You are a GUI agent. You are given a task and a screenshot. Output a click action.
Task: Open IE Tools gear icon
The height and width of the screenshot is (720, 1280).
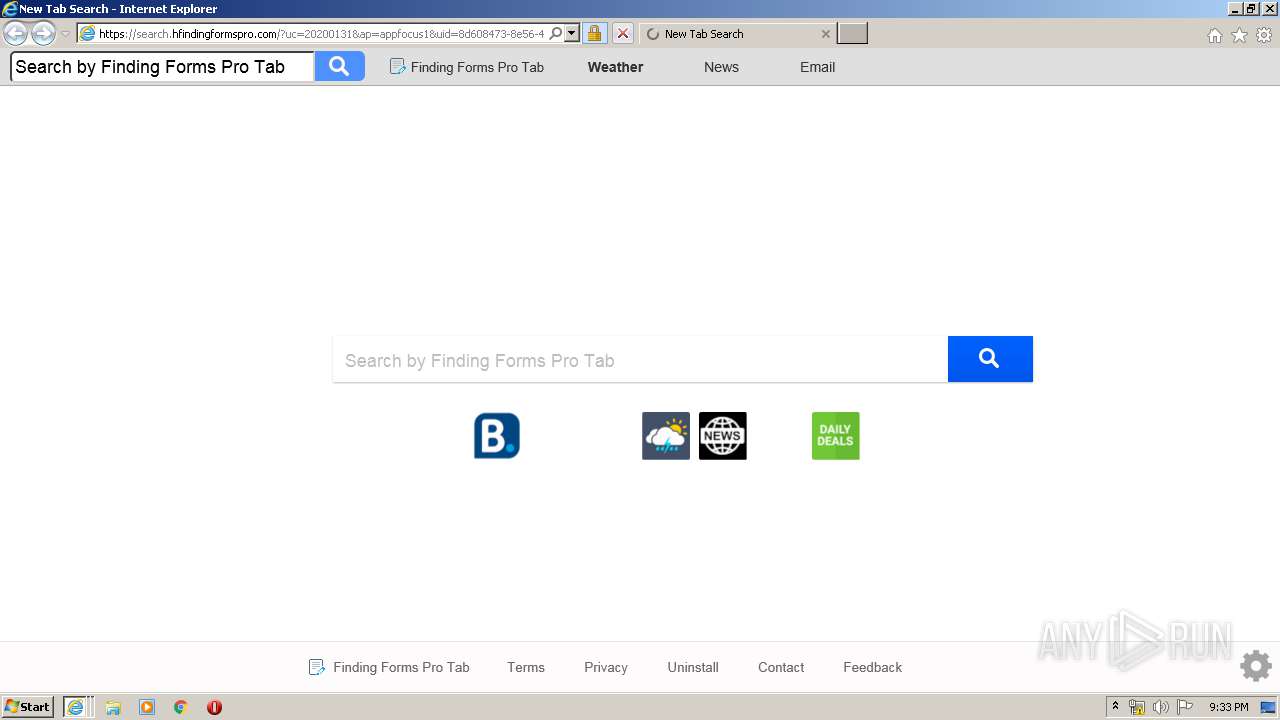(1264, 35)
